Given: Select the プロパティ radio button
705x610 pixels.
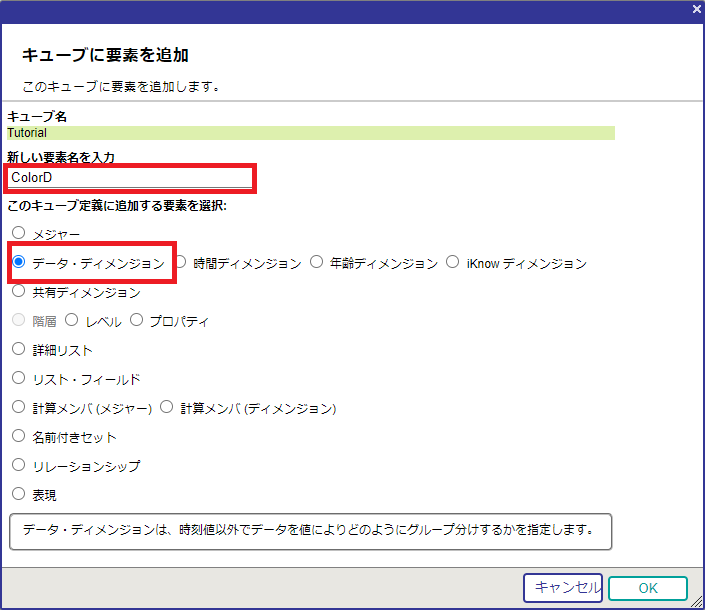Looking at the screenshot, I should (x=137, y=321).
